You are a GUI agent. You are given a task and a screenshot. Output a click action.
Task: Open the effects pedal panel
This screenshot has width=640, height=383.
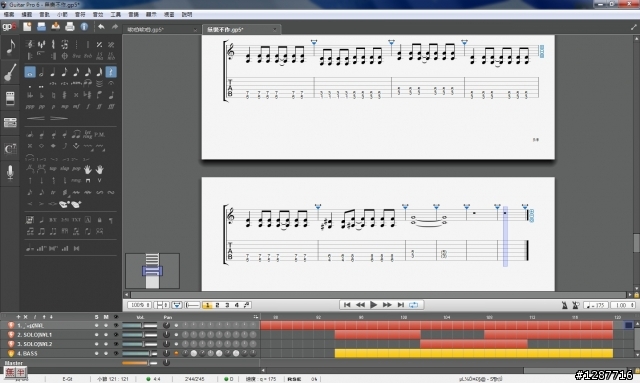coord(10,98)
